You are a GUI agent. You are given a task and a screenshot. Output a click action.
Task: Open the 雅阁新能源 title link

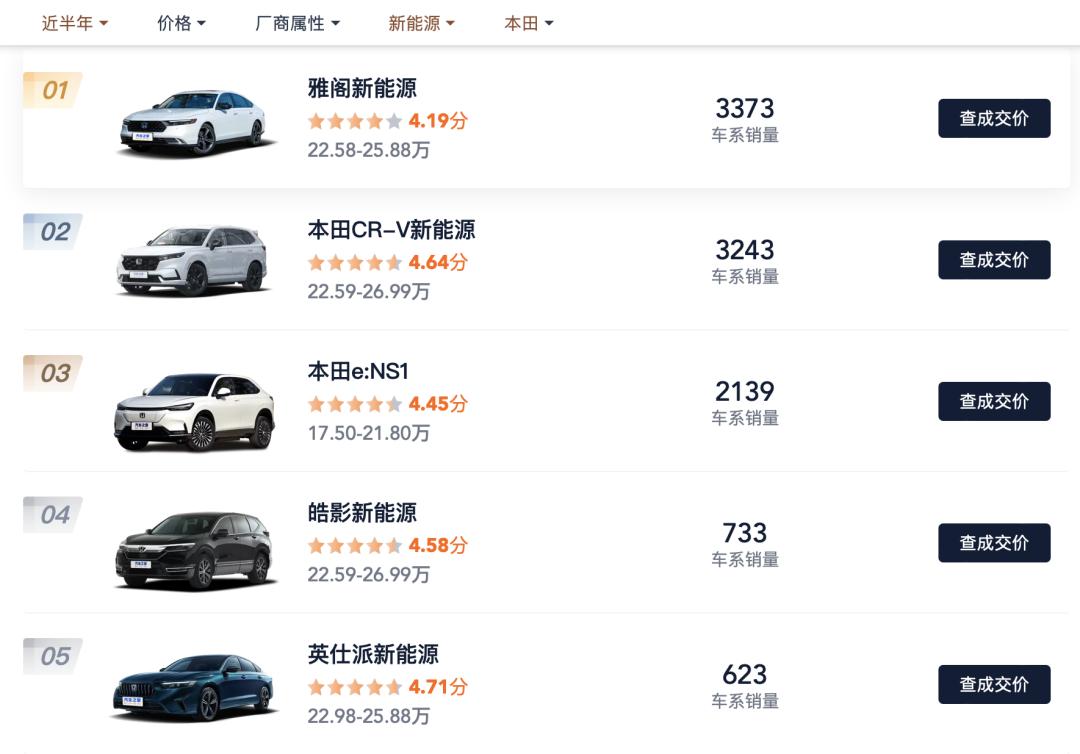(362, 88)
